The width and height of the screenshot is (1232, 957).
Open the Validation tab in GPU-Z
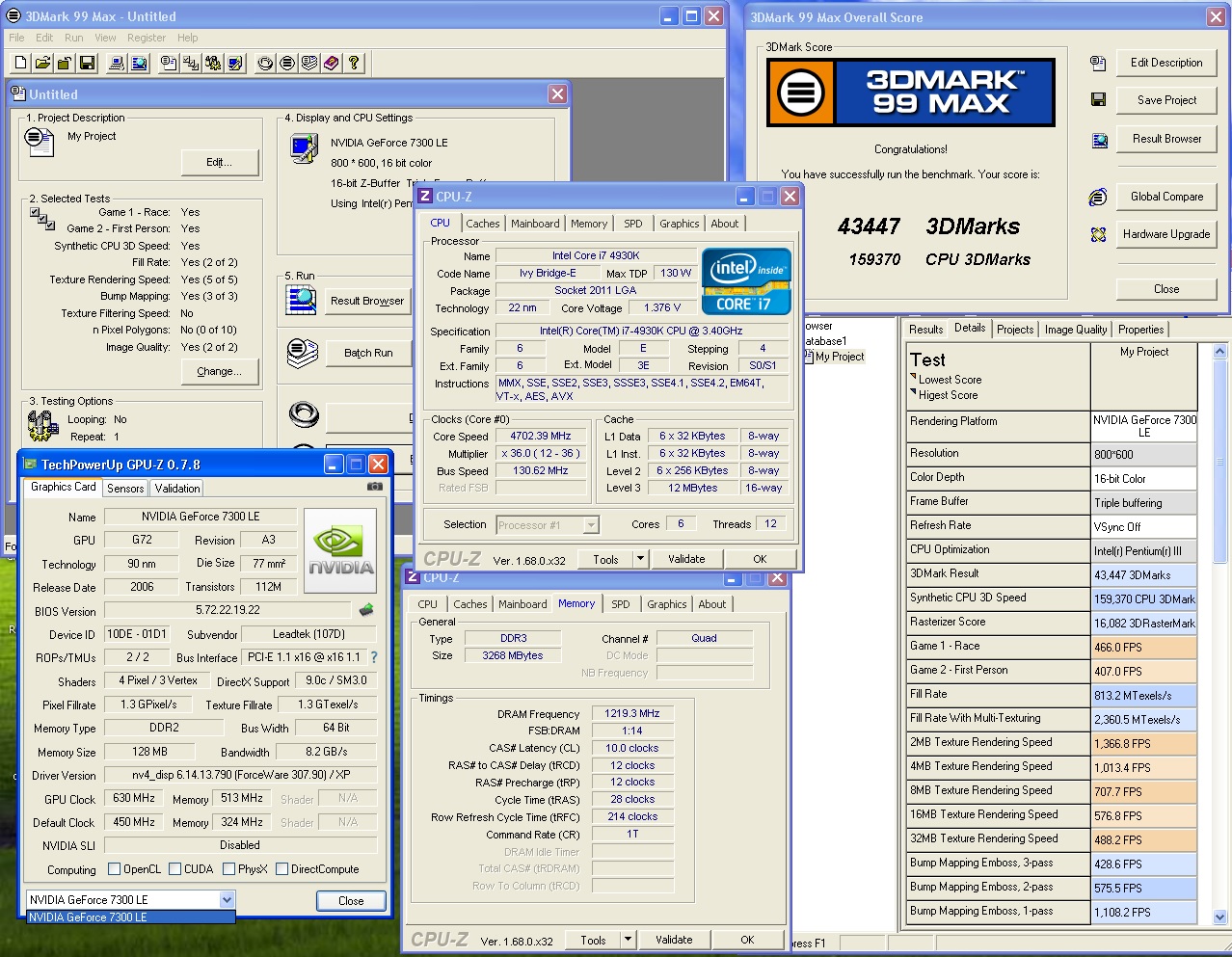click(177, 489)
